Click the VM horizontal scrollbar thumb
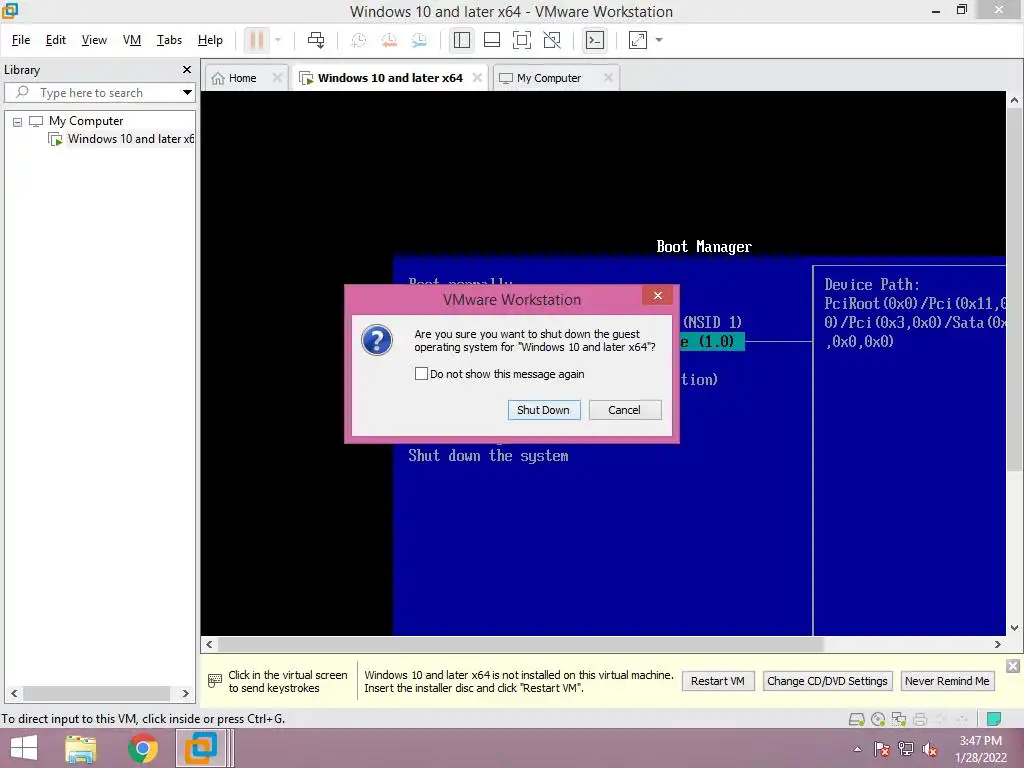Screen dimensions: 1024x768 click(520, 645)
